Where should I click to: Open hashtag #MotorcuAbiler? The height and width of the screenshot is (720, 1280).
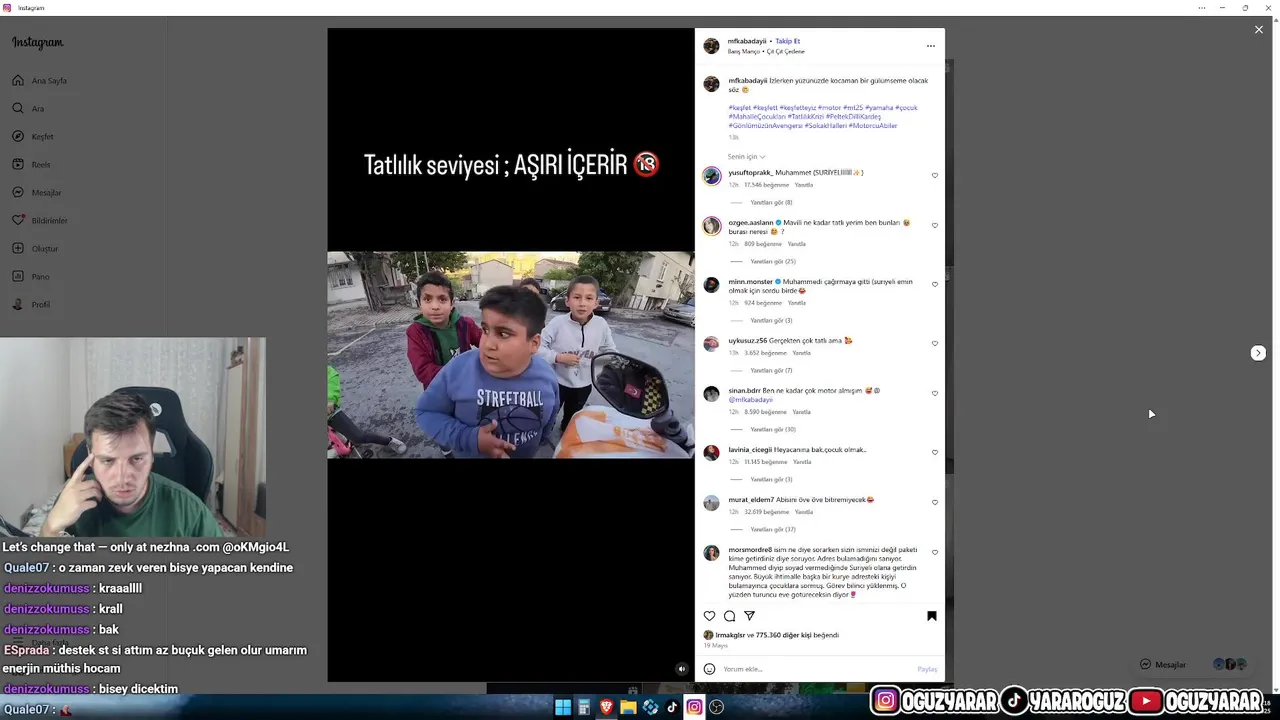[873, 125]
